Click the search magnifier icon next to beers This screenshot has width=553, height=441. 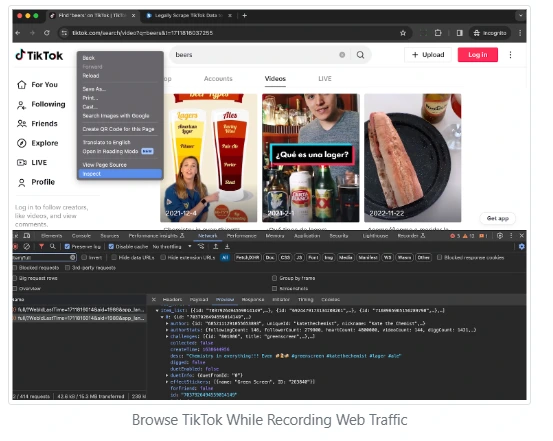click(x=360, y=55)
